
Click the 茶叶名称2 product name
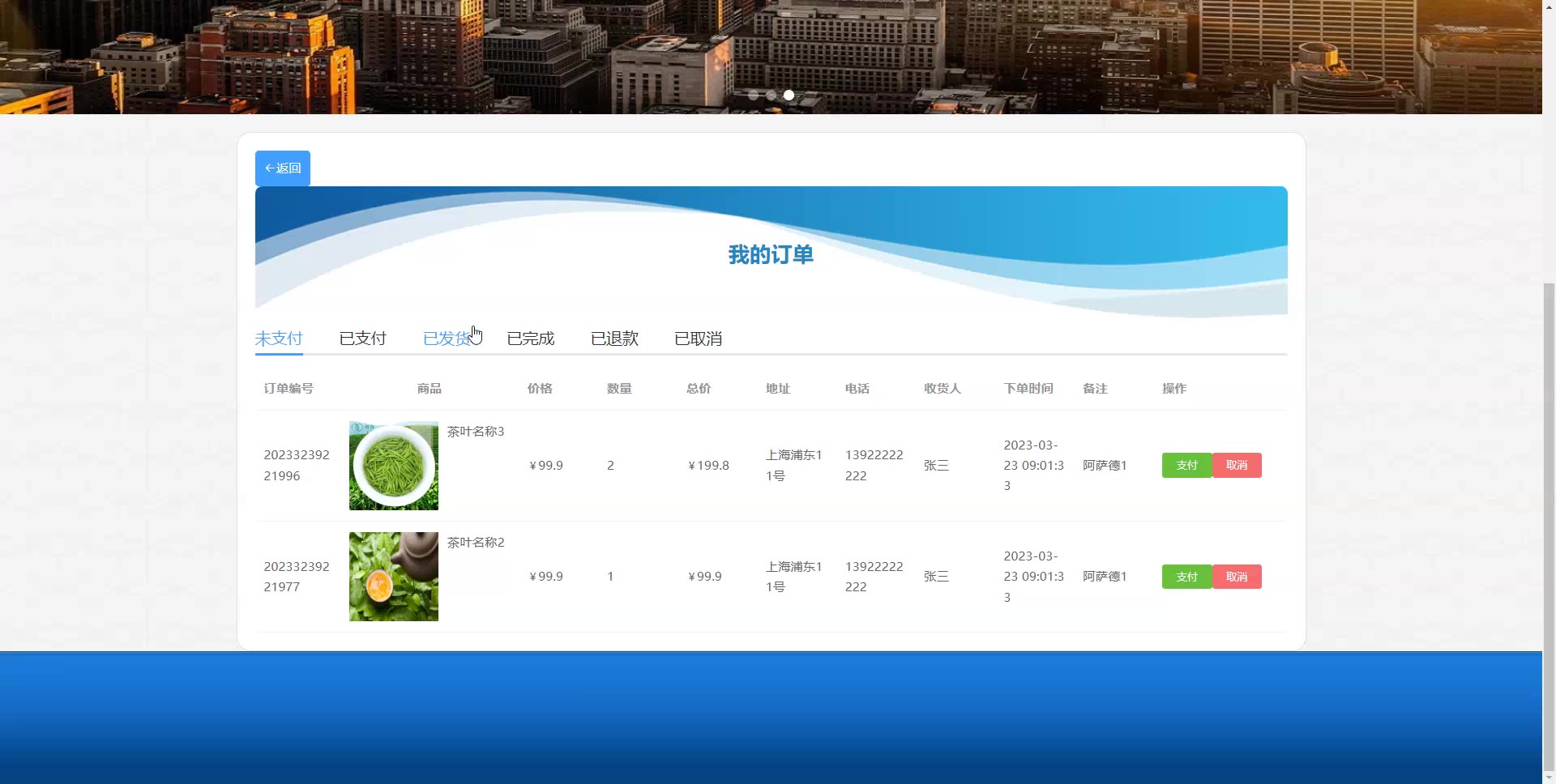point(476,543)
